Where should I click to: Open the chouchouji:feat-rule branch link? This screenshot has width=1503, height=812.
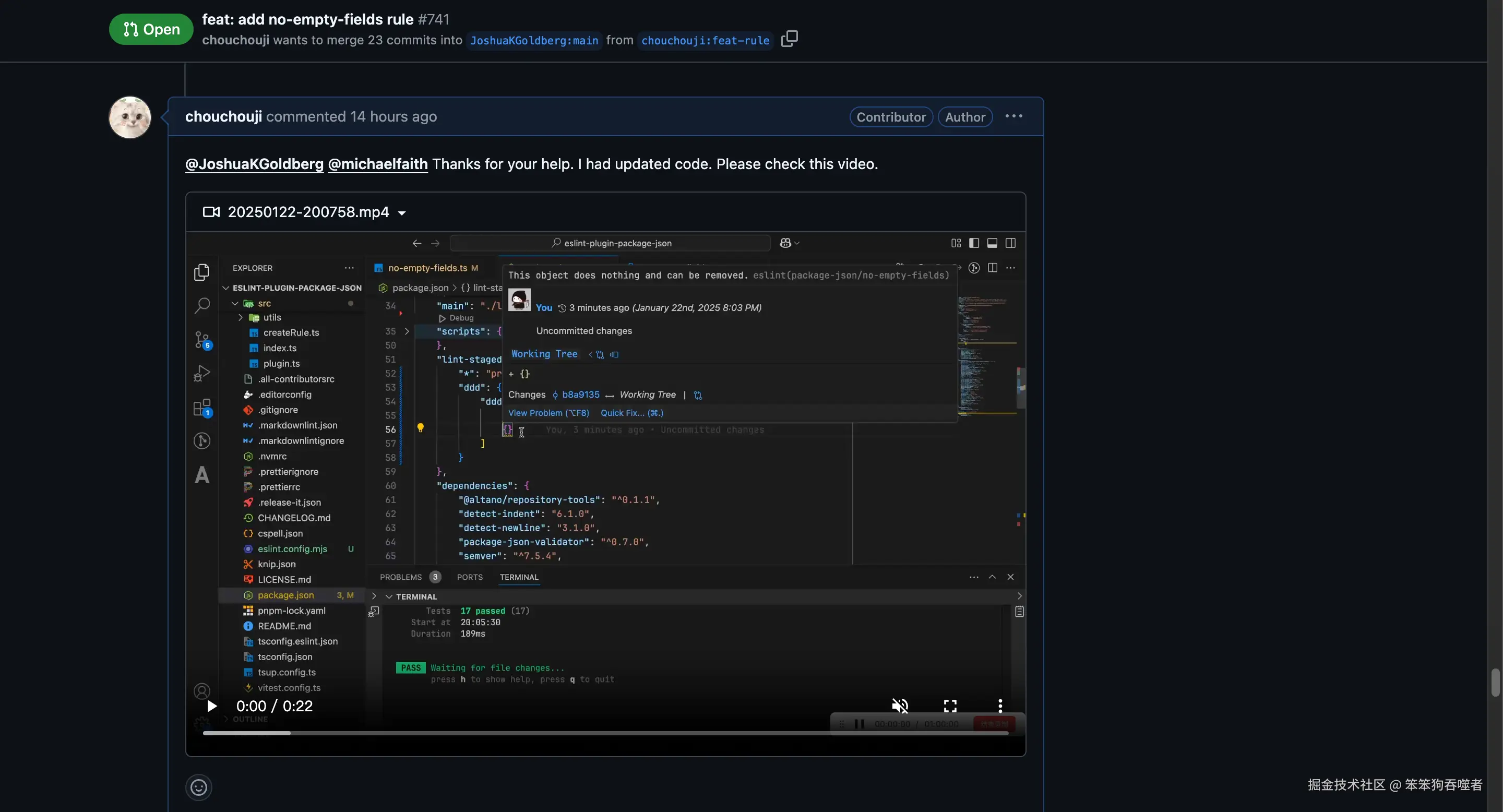[x=705, y=40]
